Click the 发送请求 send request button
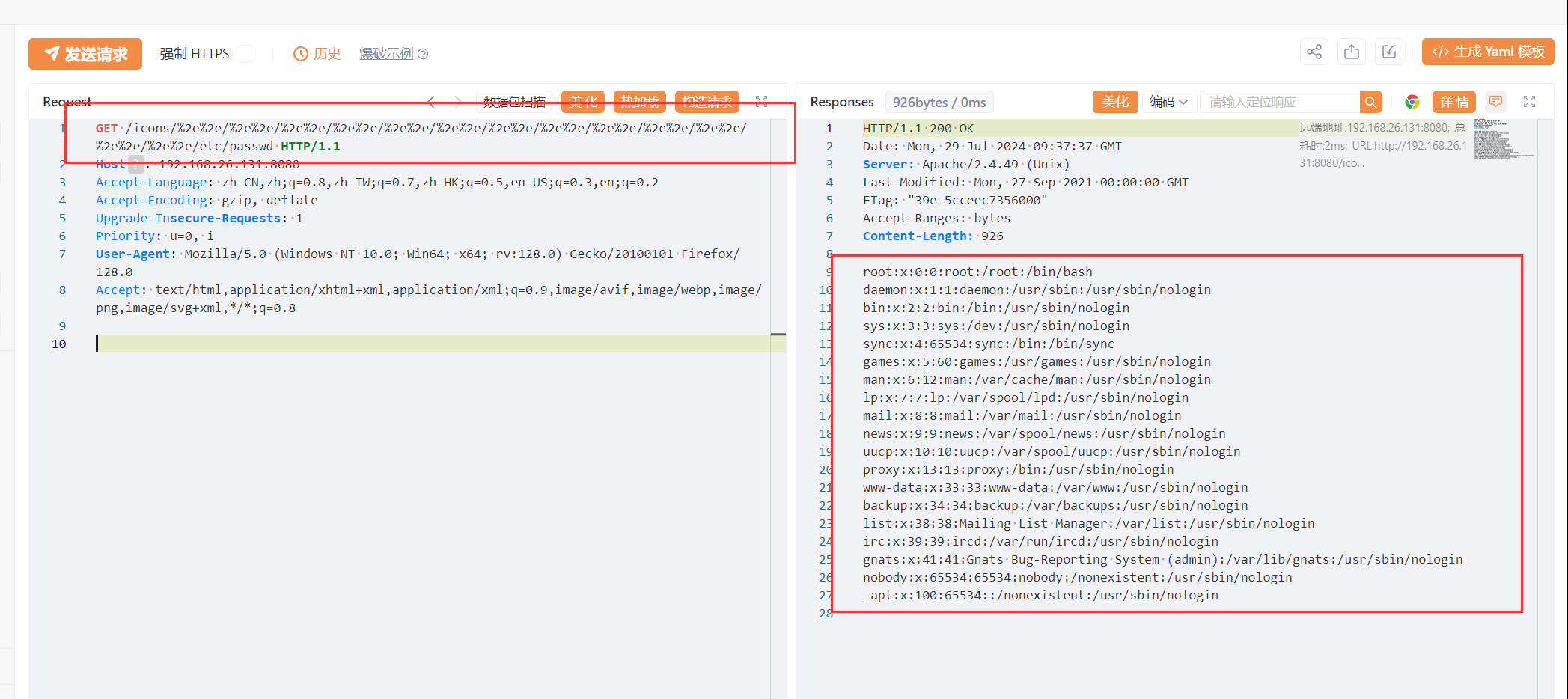This screenshot has height=699, width=1568. pyautogui.click(x=85, y=54)
